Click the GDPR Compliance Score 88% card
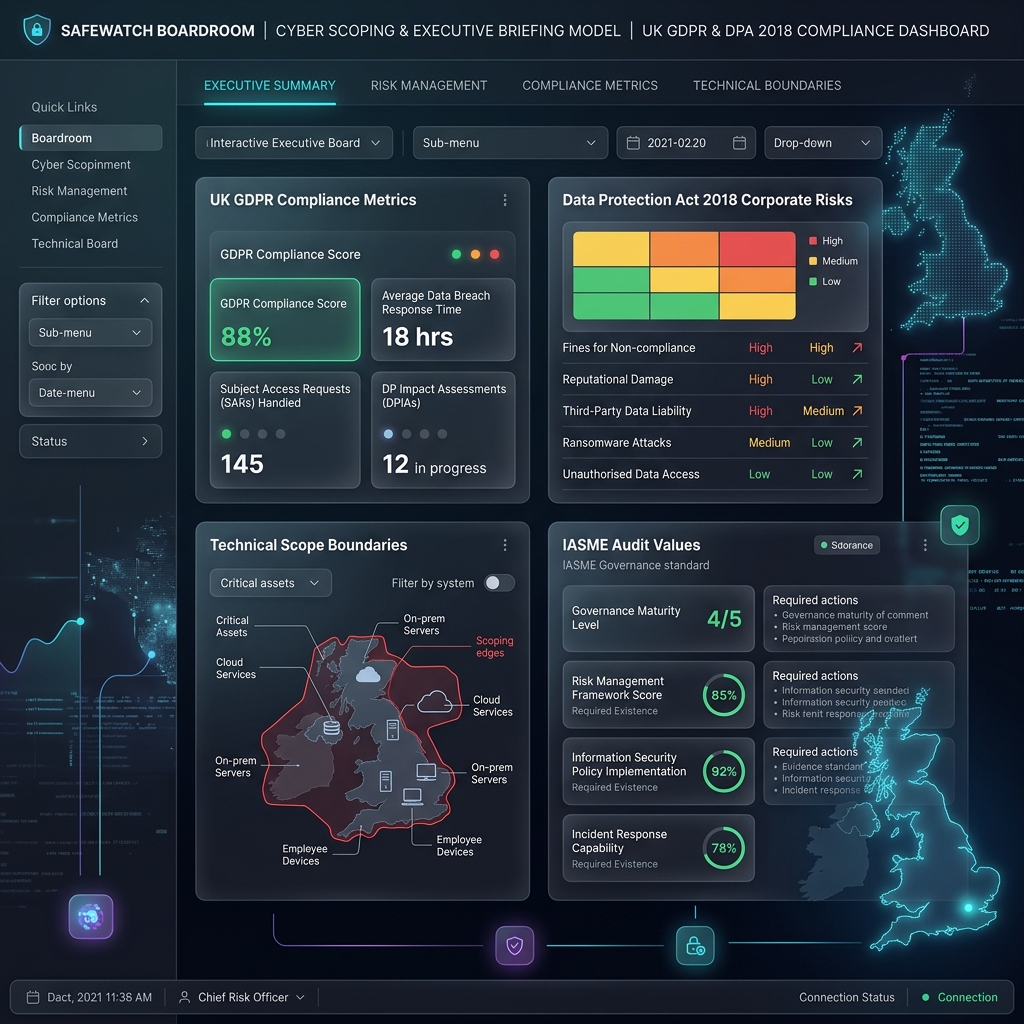This screenshot has width=1024, height=1024. (285, 319)
